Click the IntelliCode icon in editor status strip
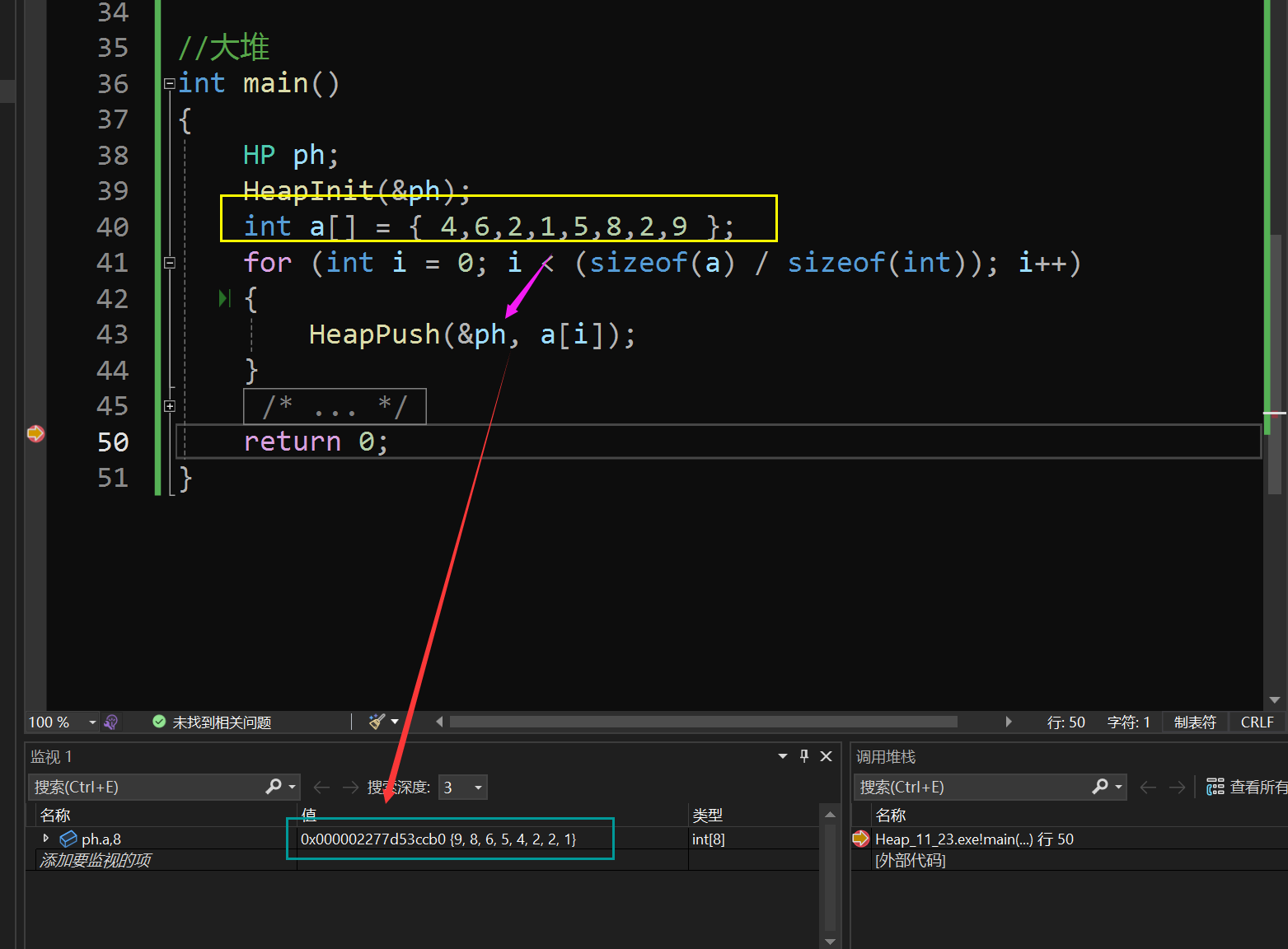This screenshot has width=1288, height=949. 111,722
